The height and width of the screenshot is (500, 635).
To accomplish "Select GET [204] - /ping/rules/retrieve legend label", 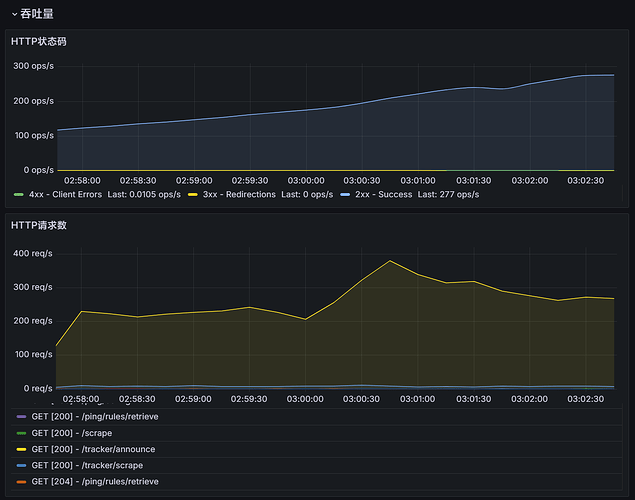I will pyautogui.click(x=94, y=481).
